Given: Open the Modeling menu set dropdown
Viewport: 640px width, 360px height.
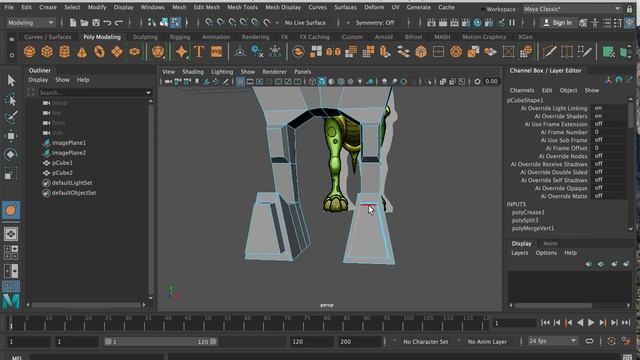Looking at the screenshot, I should [x=31, y=23].
